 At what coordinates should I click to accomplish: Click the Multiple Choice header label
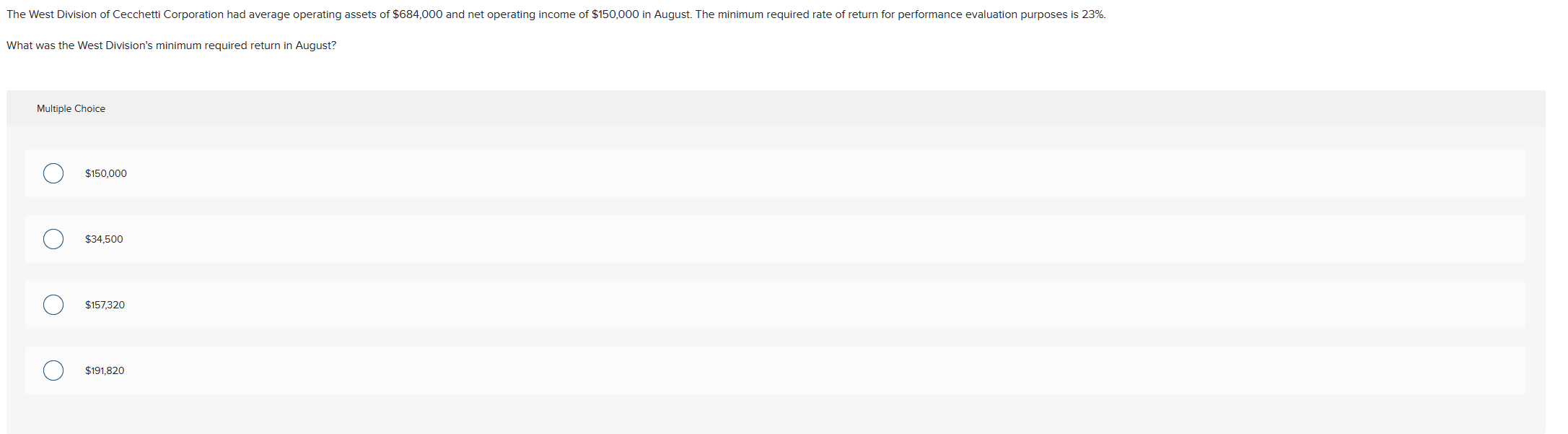[71, 108]
